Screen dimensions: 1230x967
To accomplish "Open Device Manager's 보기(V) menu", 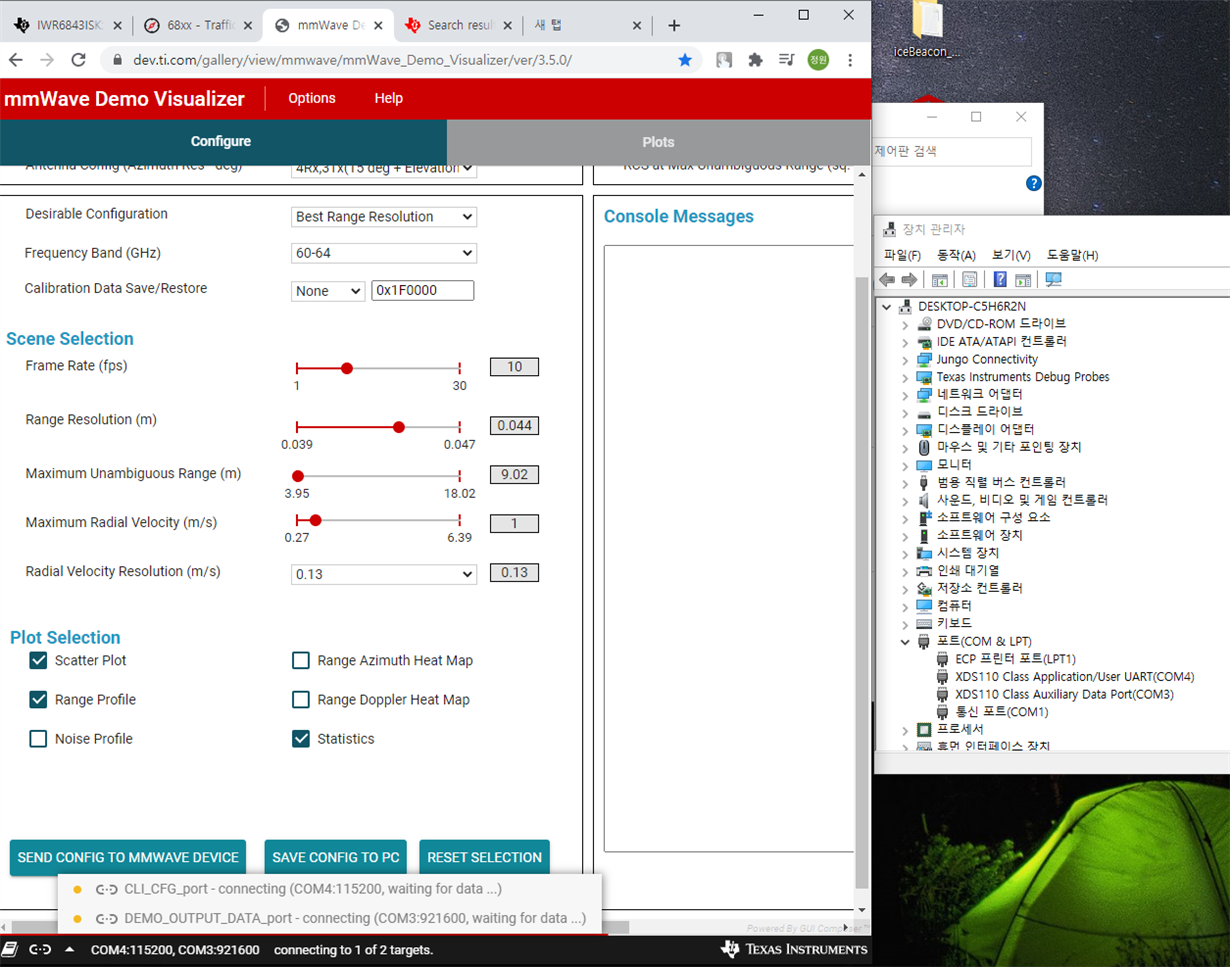I will click(x=1011, y=256).
